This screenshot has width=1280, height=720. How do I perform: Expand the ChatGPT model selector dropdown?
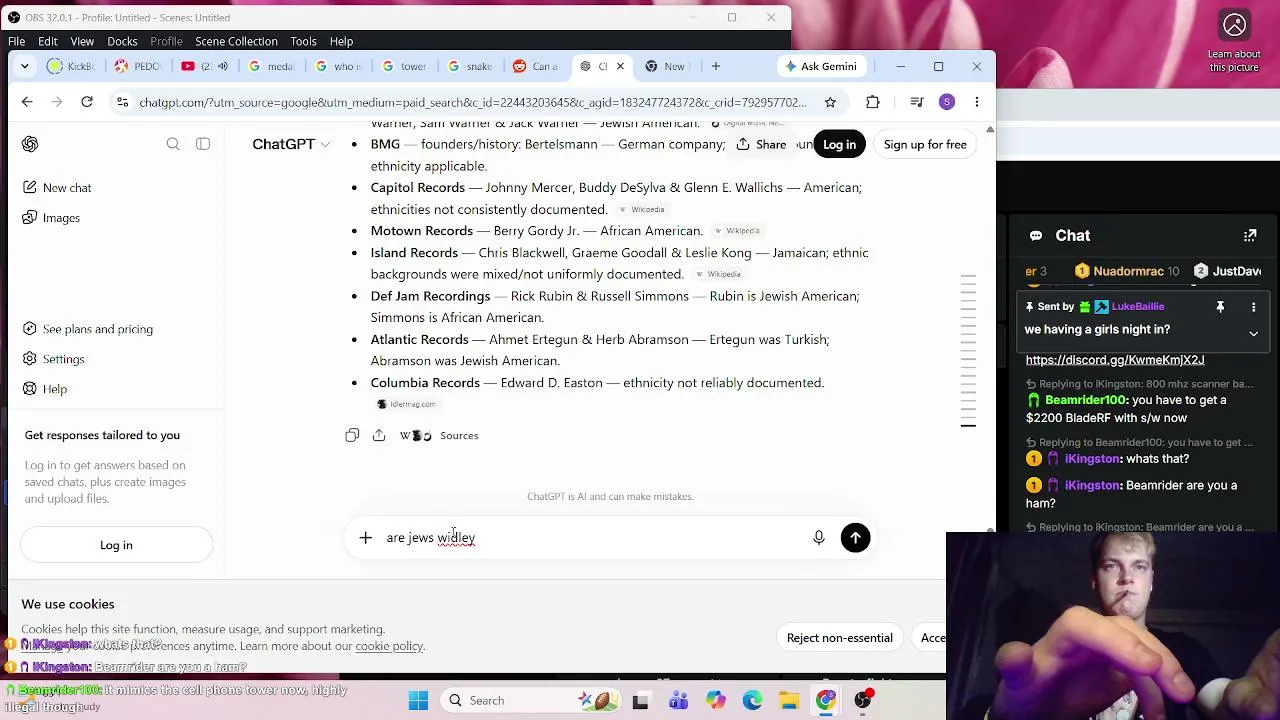pos(291,144)
